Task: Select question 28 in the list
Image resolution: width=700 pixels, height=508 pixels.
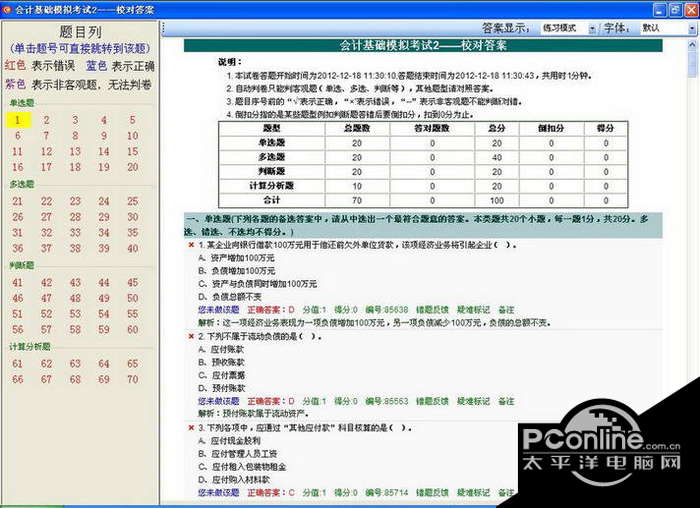Action: click(75, 217)
